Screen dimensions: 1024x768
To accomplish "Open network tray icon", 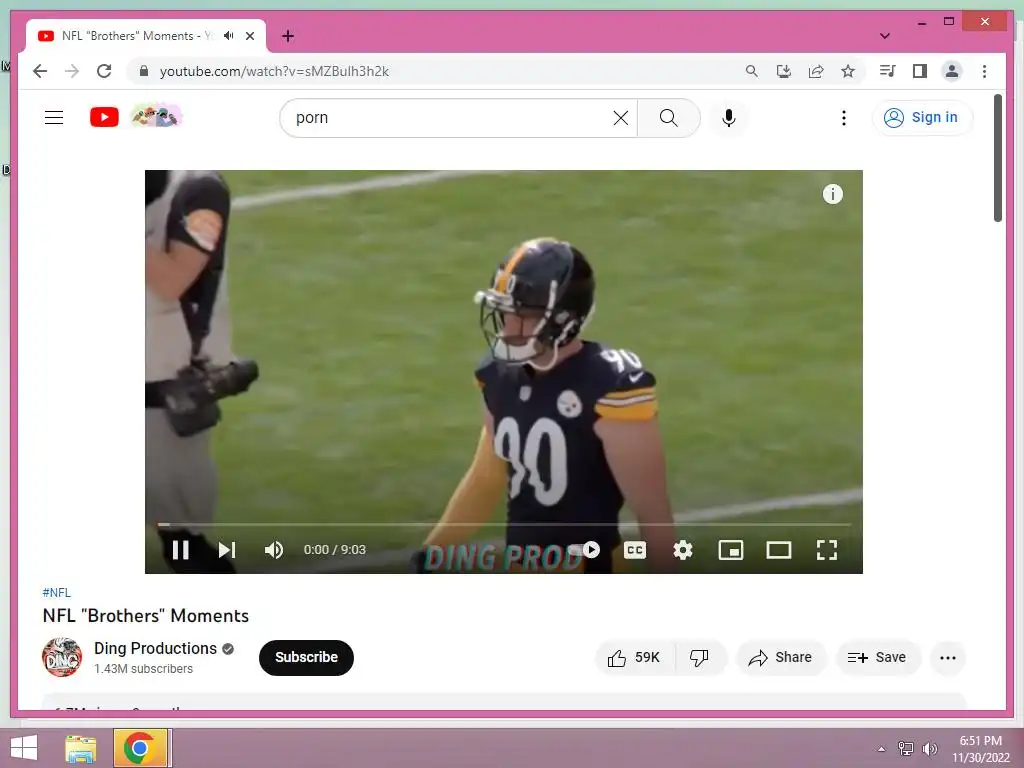I will pyautogui.click(x=906, y=749).
